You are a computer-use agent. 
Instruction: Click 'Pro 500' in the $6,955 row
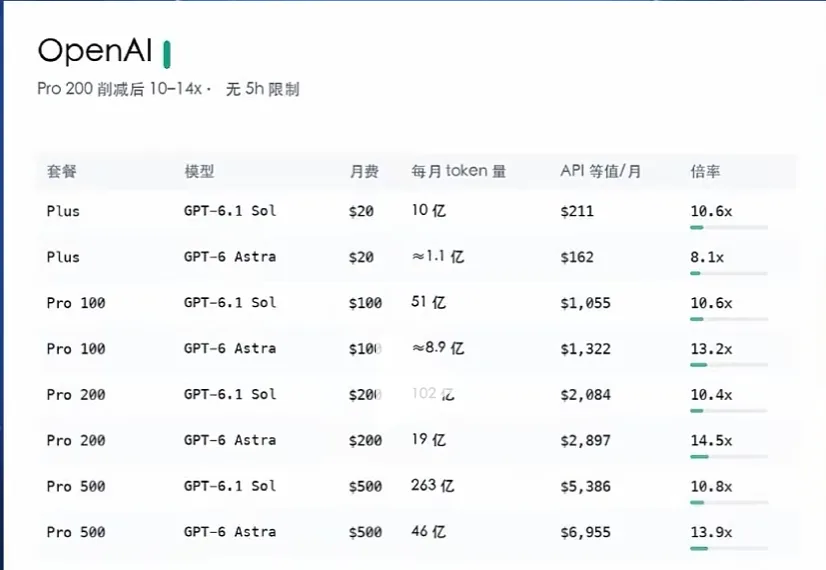76,532
